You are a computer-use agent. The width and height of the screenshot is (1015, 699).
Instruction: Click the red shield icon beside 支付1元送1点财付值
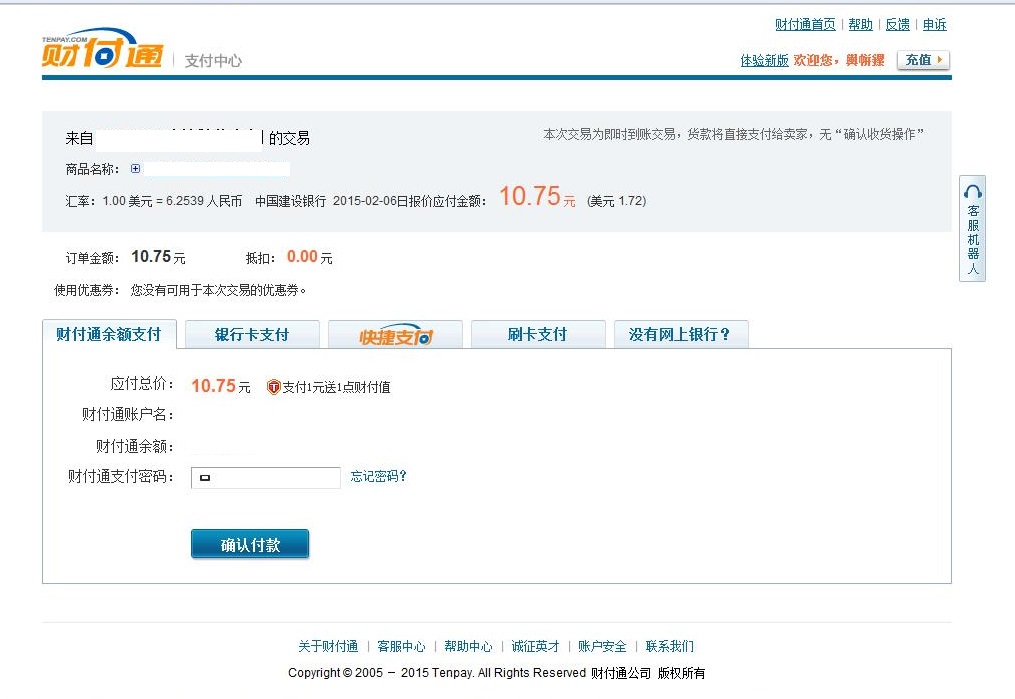click(274, 387)
